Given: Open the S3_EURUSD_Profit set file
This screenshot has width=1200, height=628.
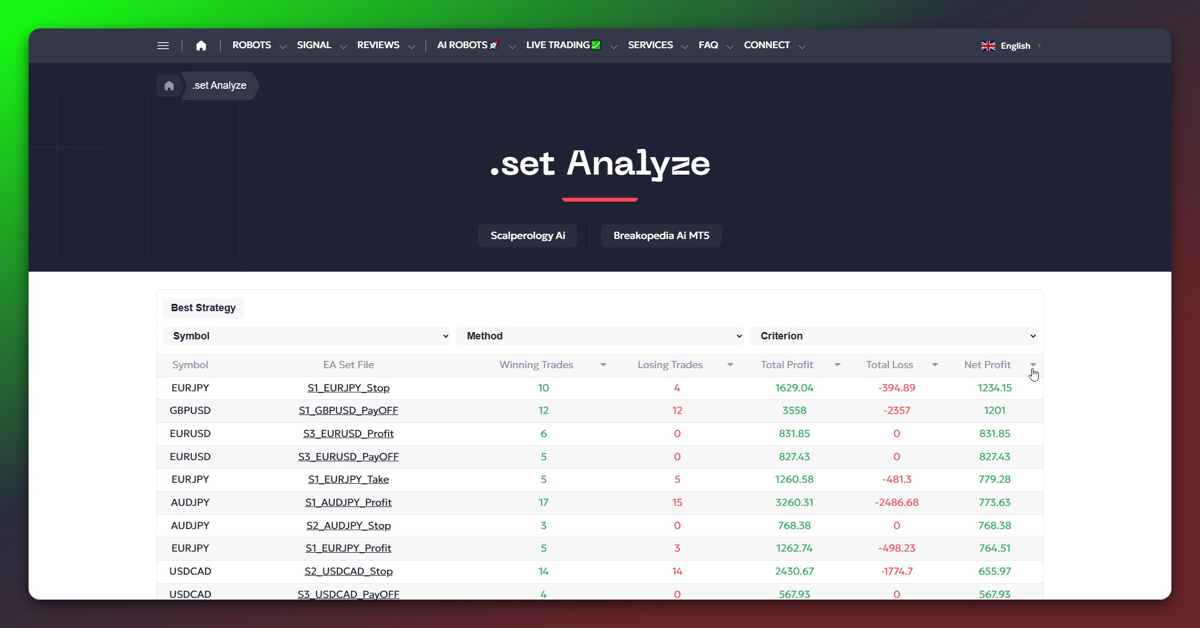Looking at the screenshot, I should pyautogui.click(x=349, y=434).
